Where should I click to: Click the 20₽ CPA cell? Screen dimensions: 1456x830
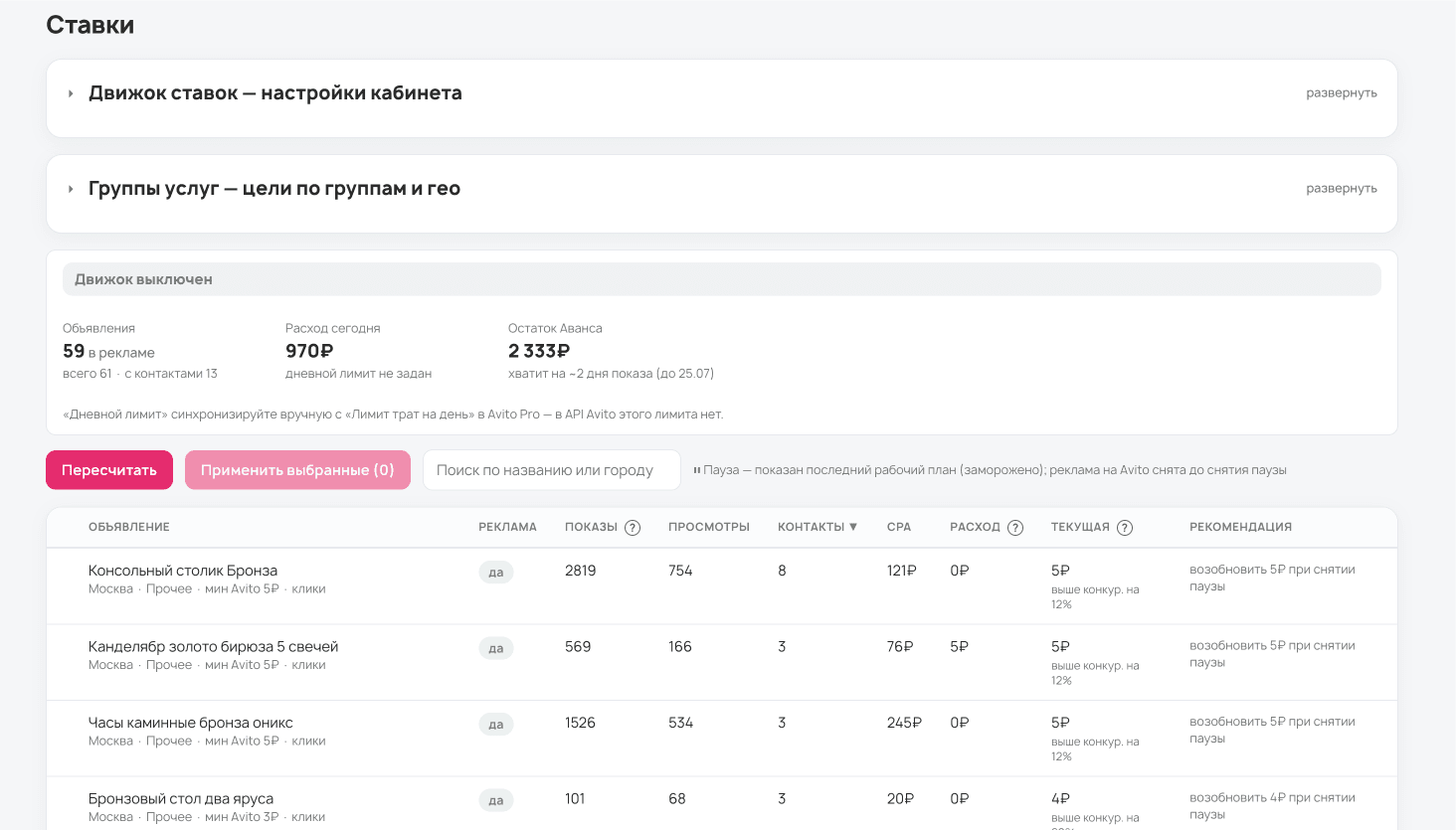pyautogui.click(x=900, y=799)
